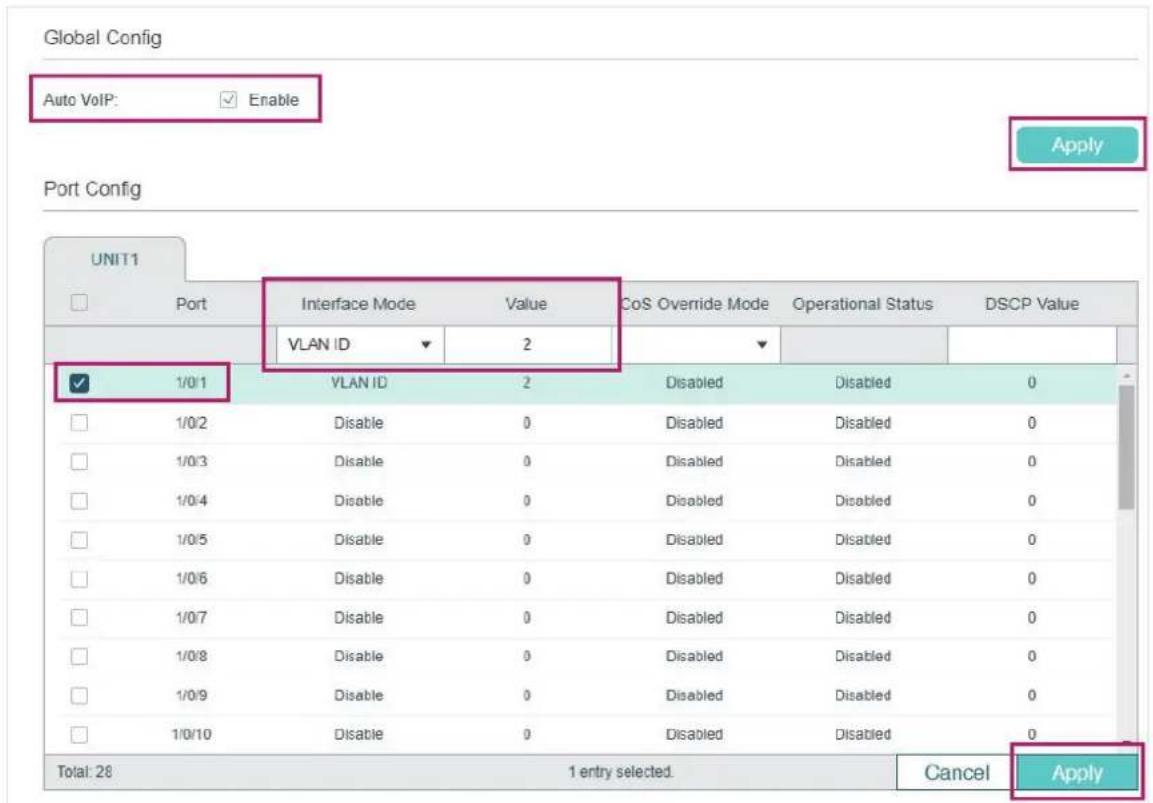Image resolution: width=1153 pixels, height=803 pixels.
Task: Check the port 1/0/6 checkbox
Action: click(x=79, y=579)
